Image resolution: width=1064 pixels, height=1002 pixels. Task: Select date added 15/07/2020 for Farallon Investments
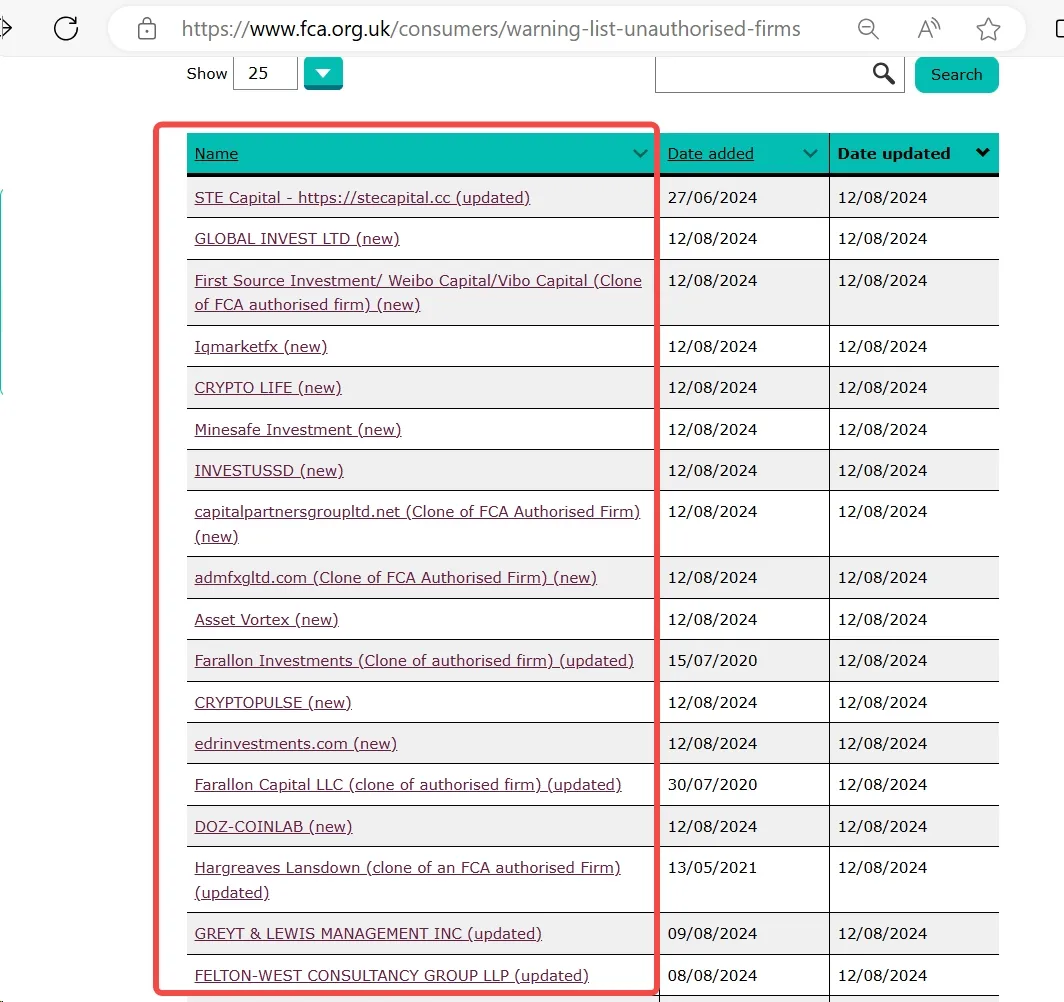(x=712, y=660)
